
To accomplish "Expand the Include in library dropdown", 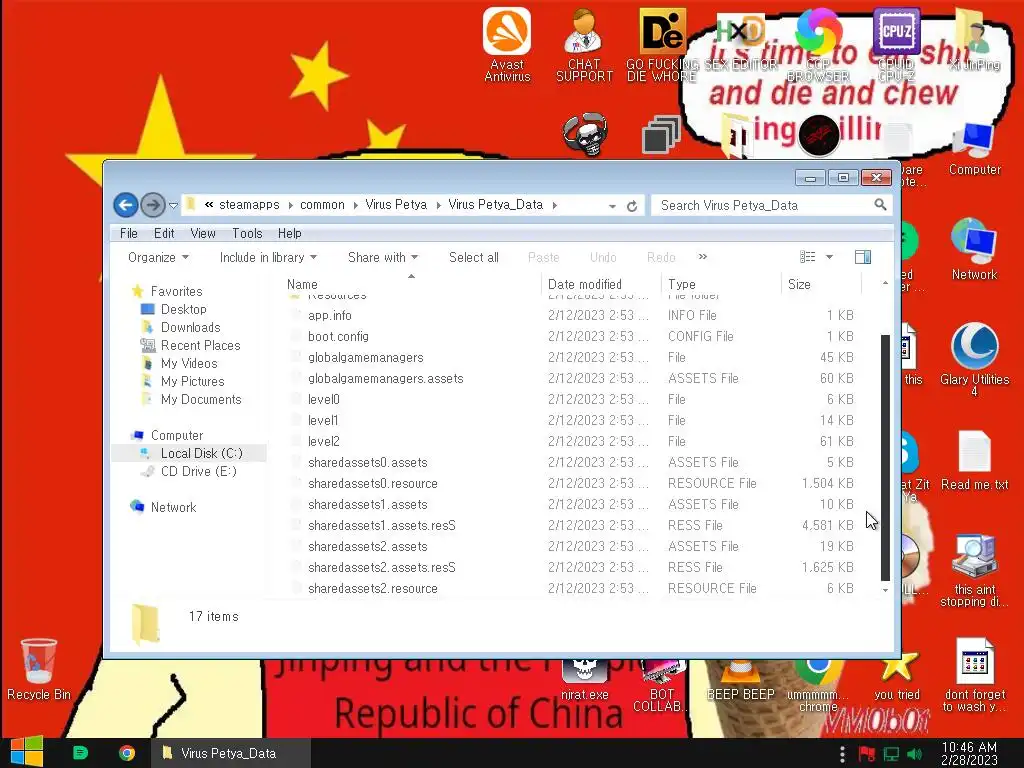I will [268, 257].
